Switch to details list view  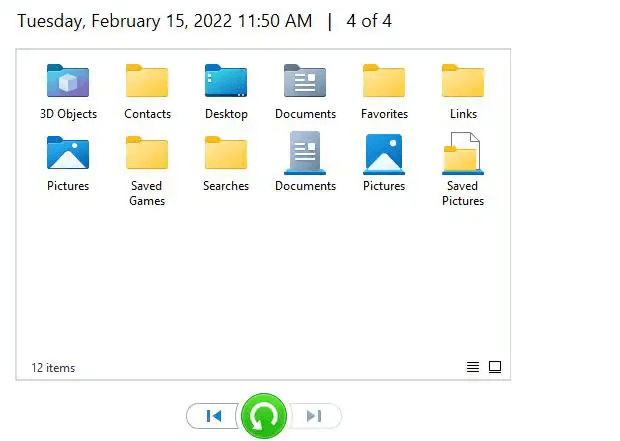pyautogui.click(x=473, y=367)
